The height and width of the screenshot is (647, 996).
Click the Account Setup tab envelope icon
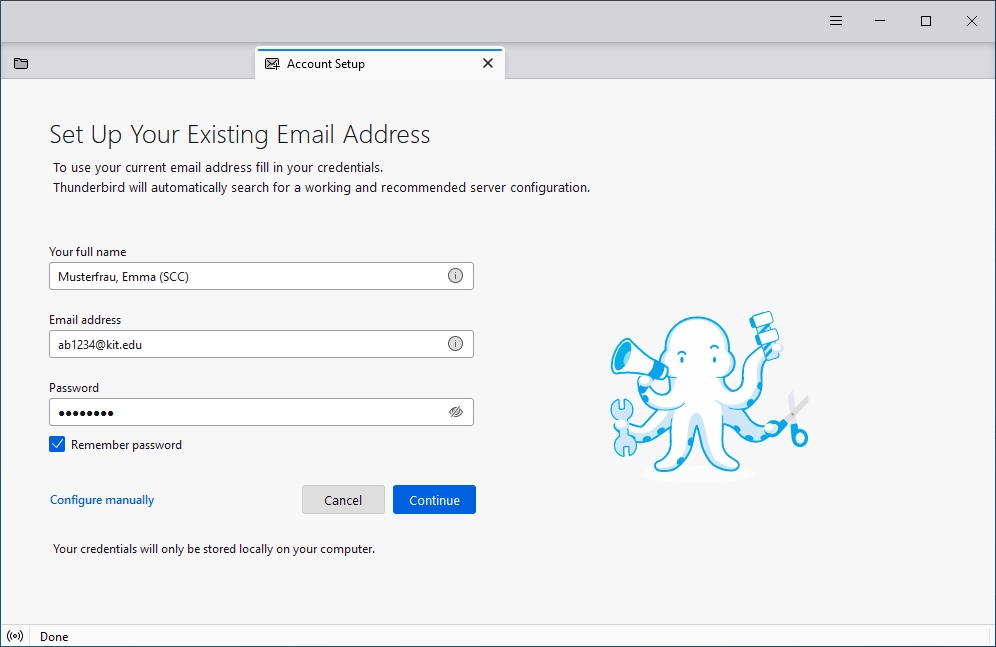272,63
